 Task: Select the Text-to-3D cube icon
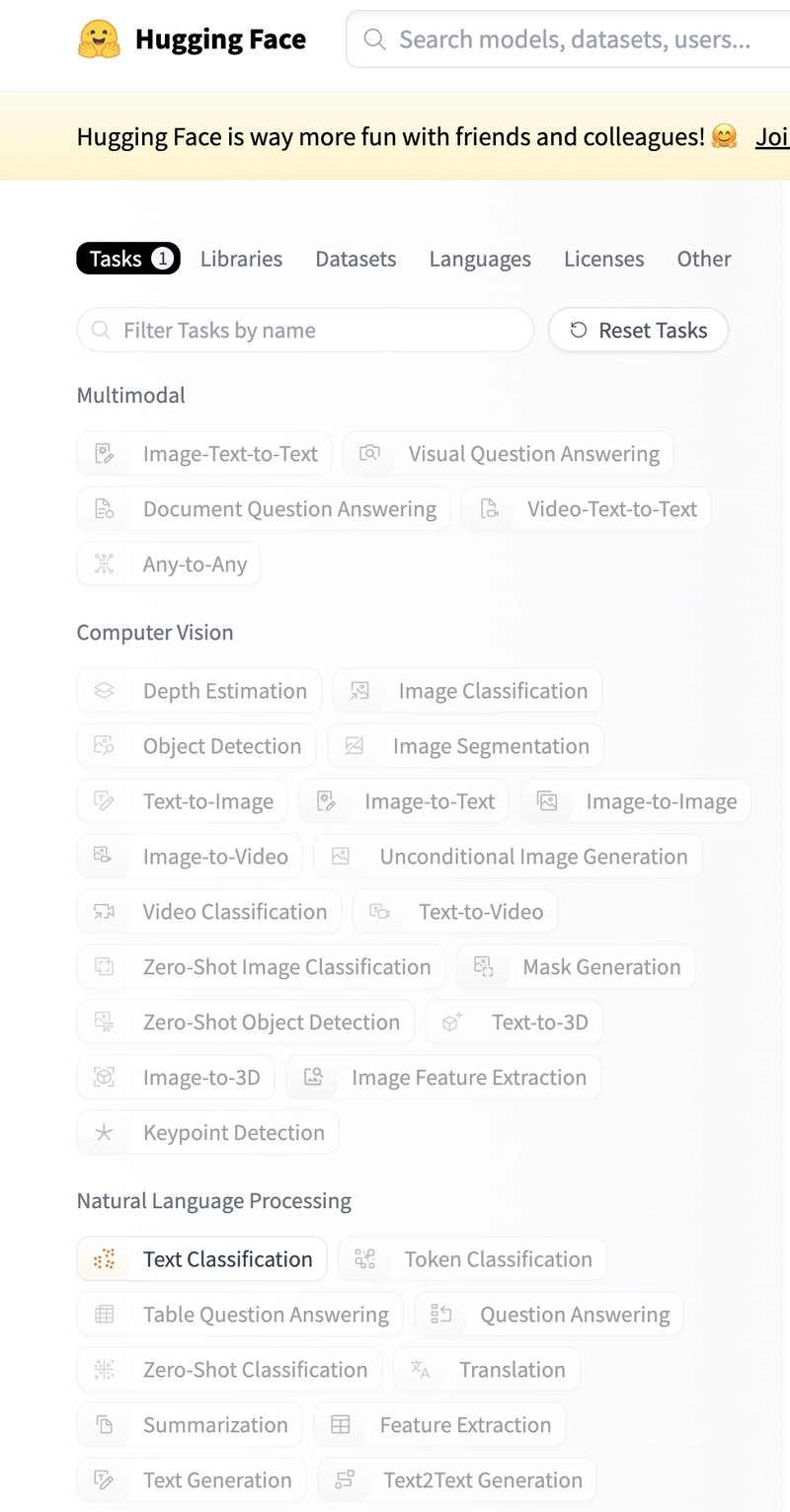452,1022
